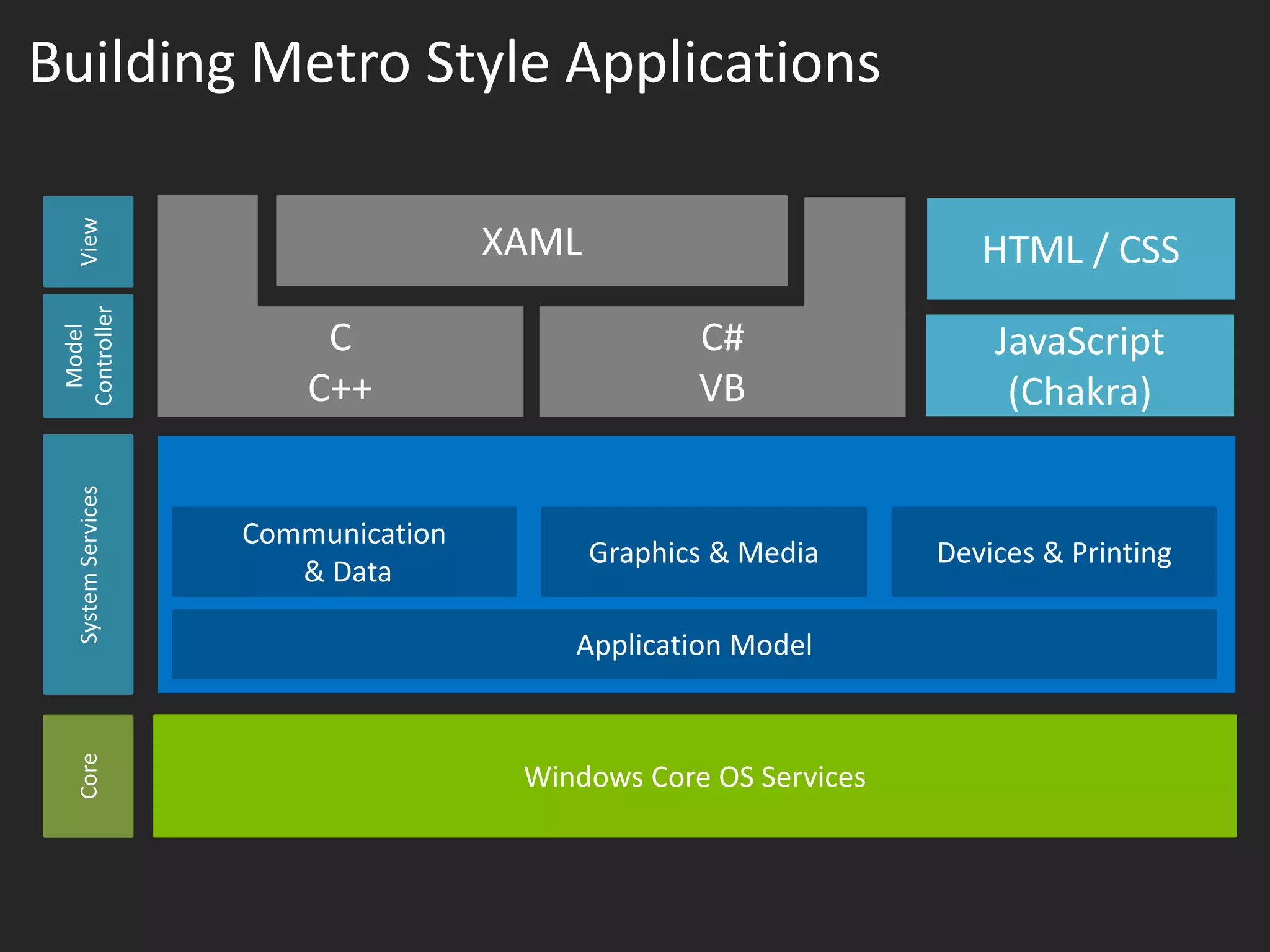Select the Windows Core OS Services bar
This screenshot has width=1270, height=952.
(695, 776)
